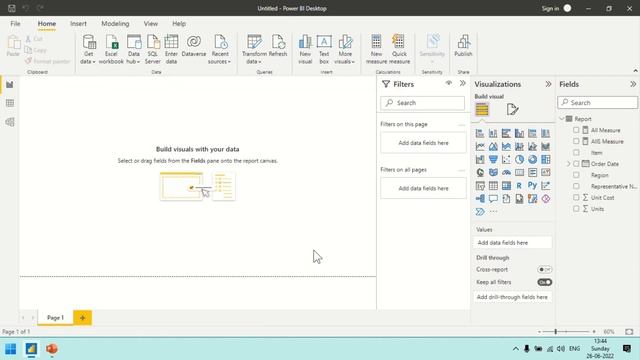640x360 pixels.
Task: Tick the Item field checkbox
Action: (x=576, y=152)
